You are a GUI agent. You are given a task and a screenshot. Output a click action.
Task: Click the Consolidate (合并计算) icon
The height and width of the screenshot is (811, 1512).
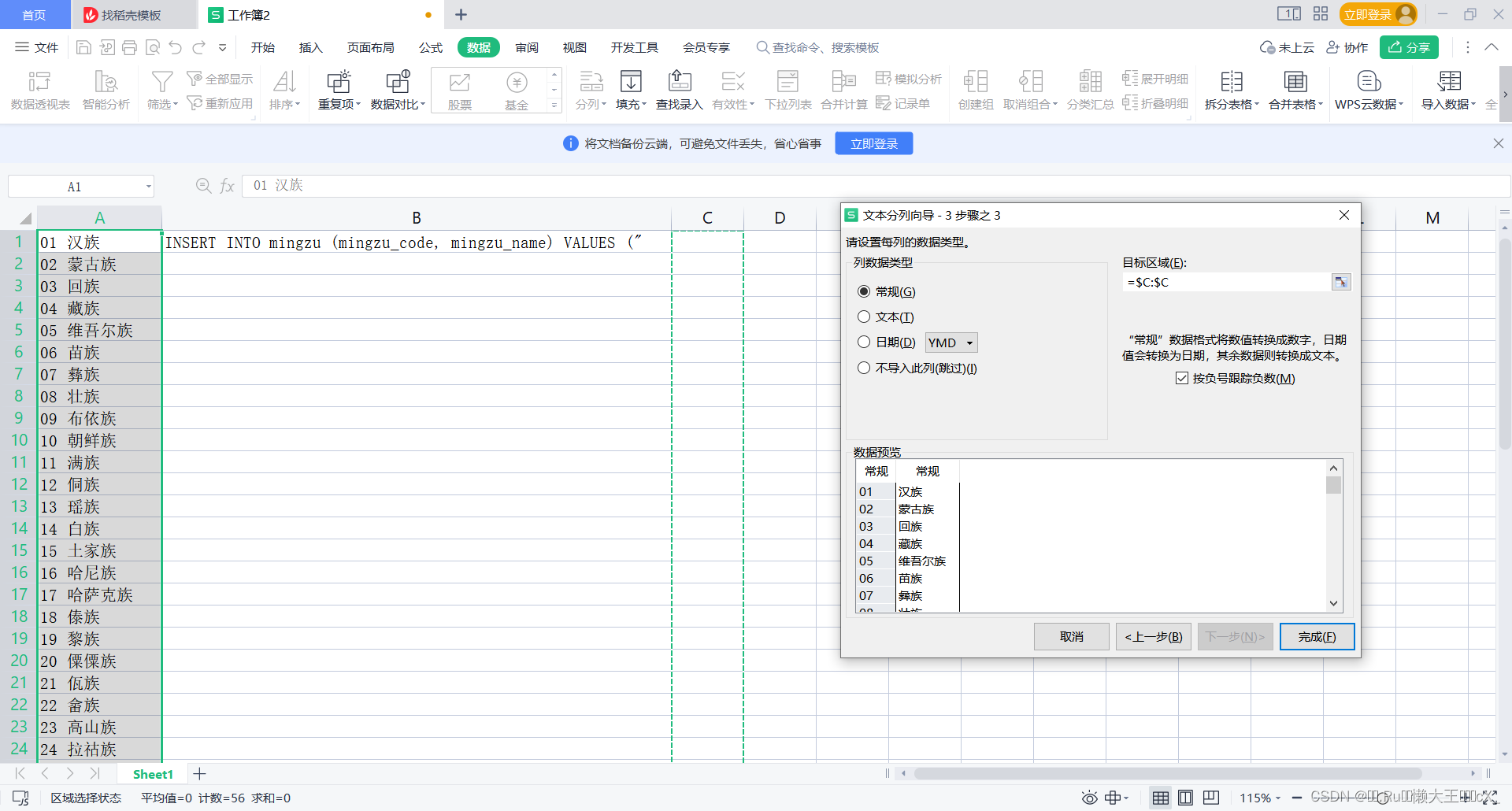(843, 82)
